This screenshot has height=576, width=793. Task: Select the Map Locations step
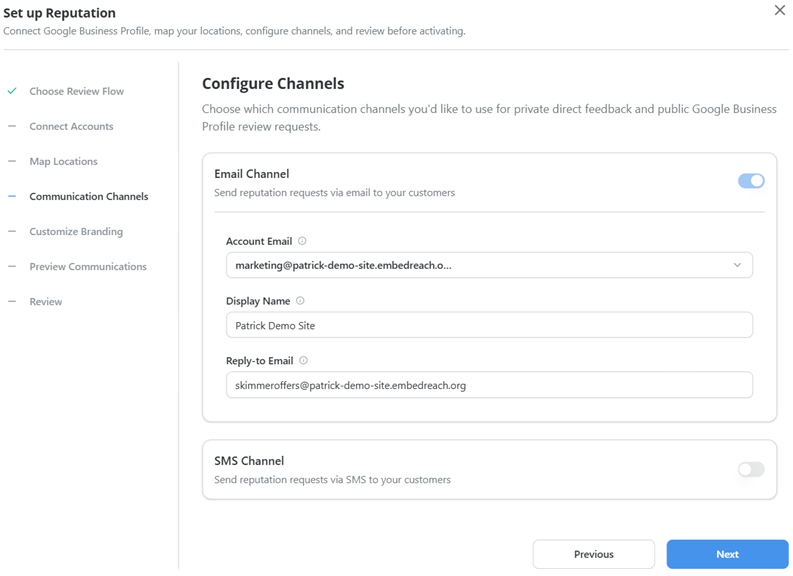pos(63,161)
